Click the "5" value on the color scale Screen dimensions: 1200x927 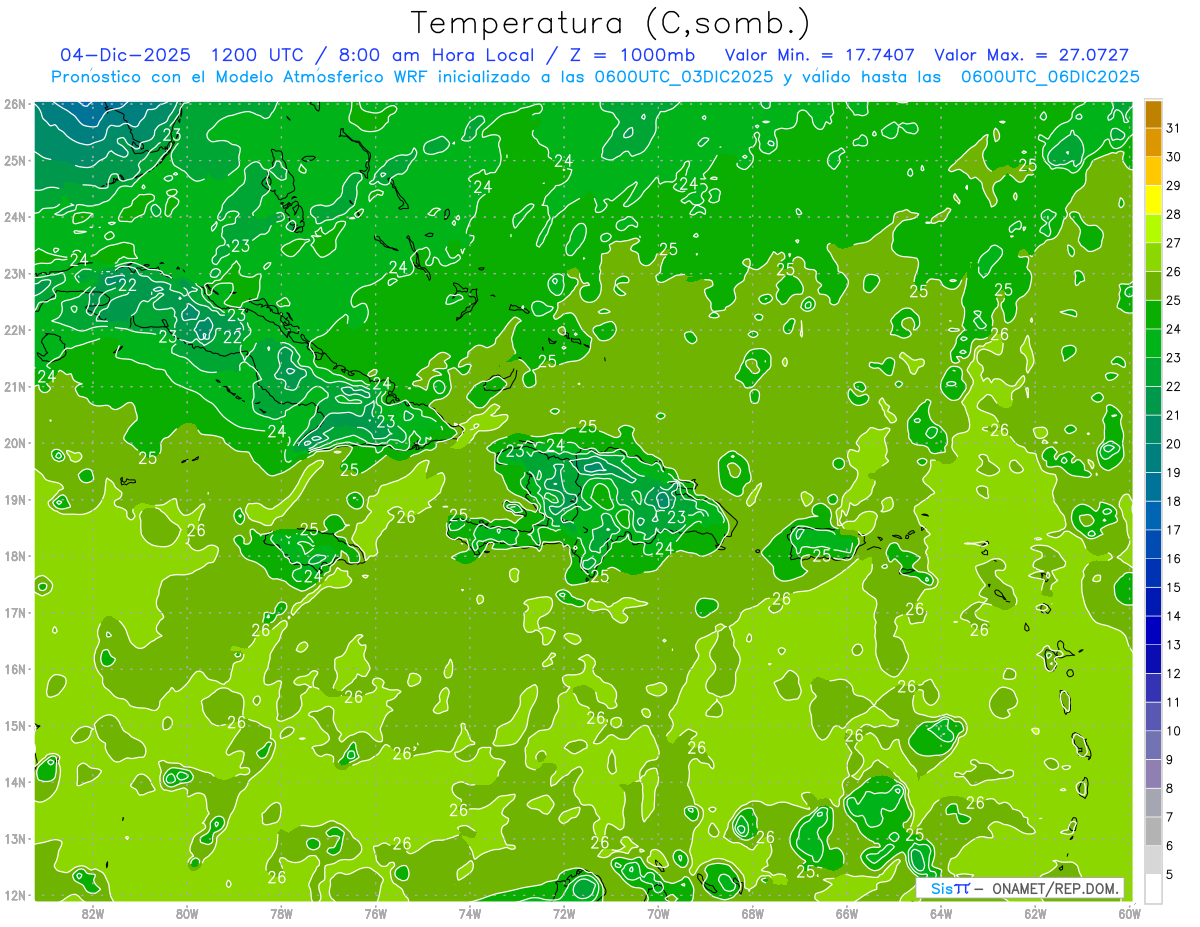click(1169, 875)
